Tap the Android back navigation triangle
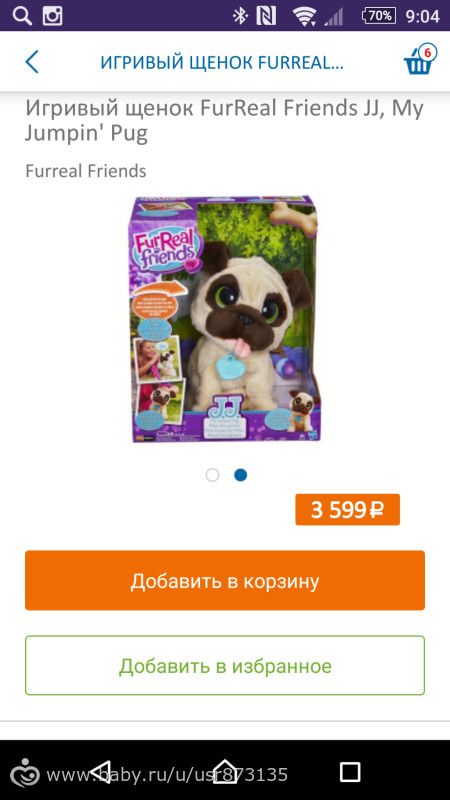 click(x=99, y=772)
